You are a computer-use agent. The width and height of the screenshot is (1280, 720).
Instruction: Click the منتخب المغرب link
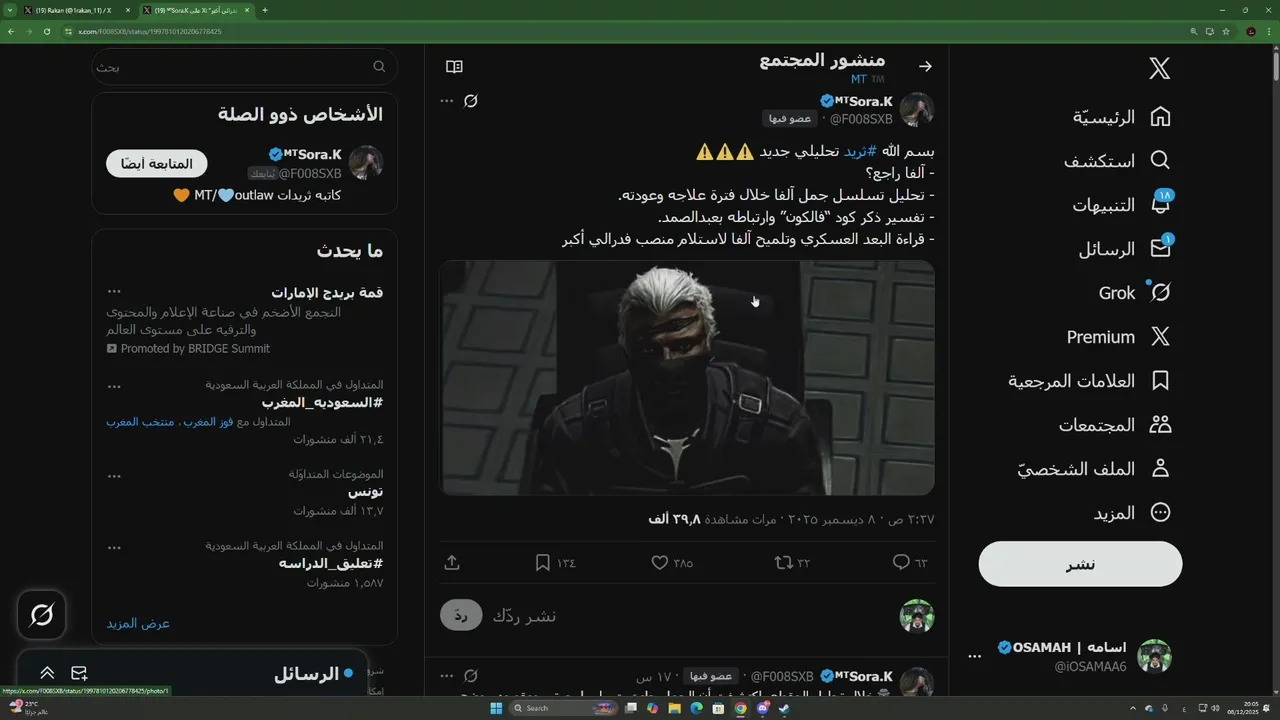point(140,422)
